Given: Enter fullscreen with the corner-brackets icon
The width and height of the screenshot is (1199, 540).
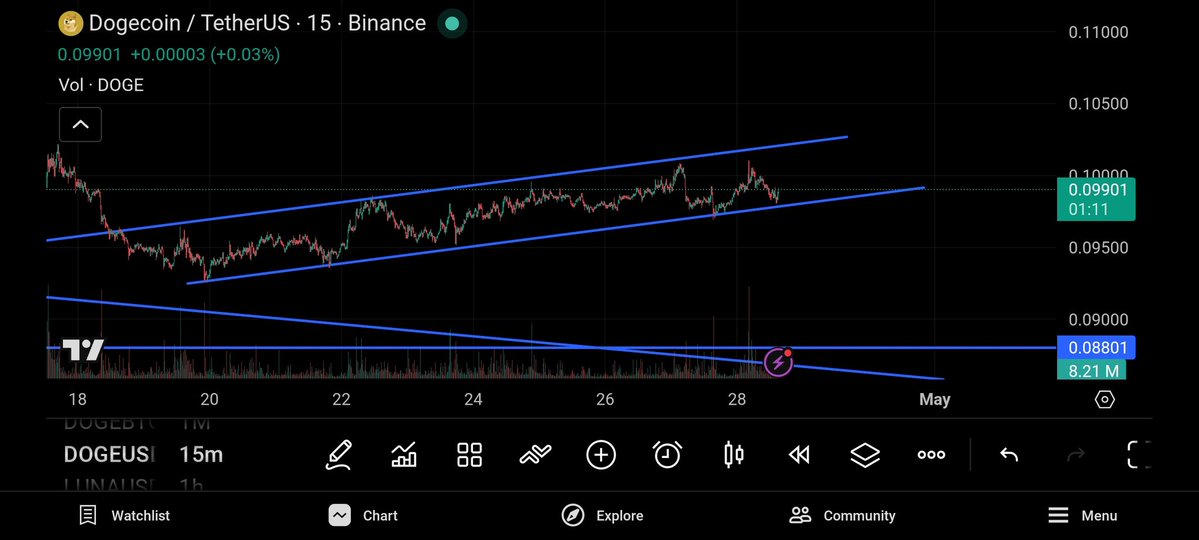Looking at the screenshot, I should pyautogui.click(x=1139, y=454).
